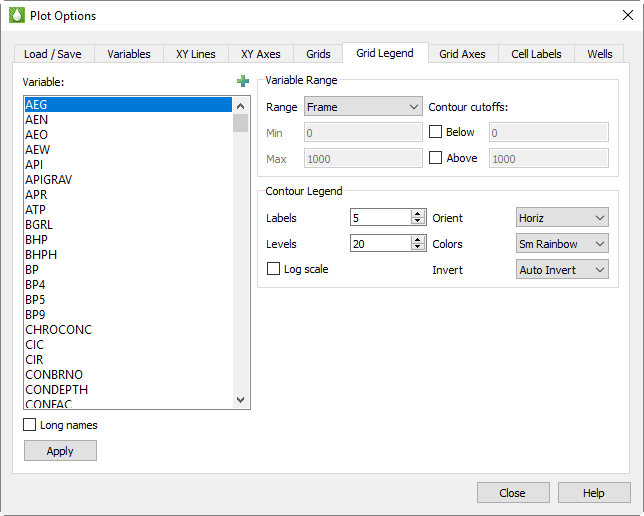This screenshot has width=644, height=516.
Task: Click the Below cutoff value field
Action: 549,133
